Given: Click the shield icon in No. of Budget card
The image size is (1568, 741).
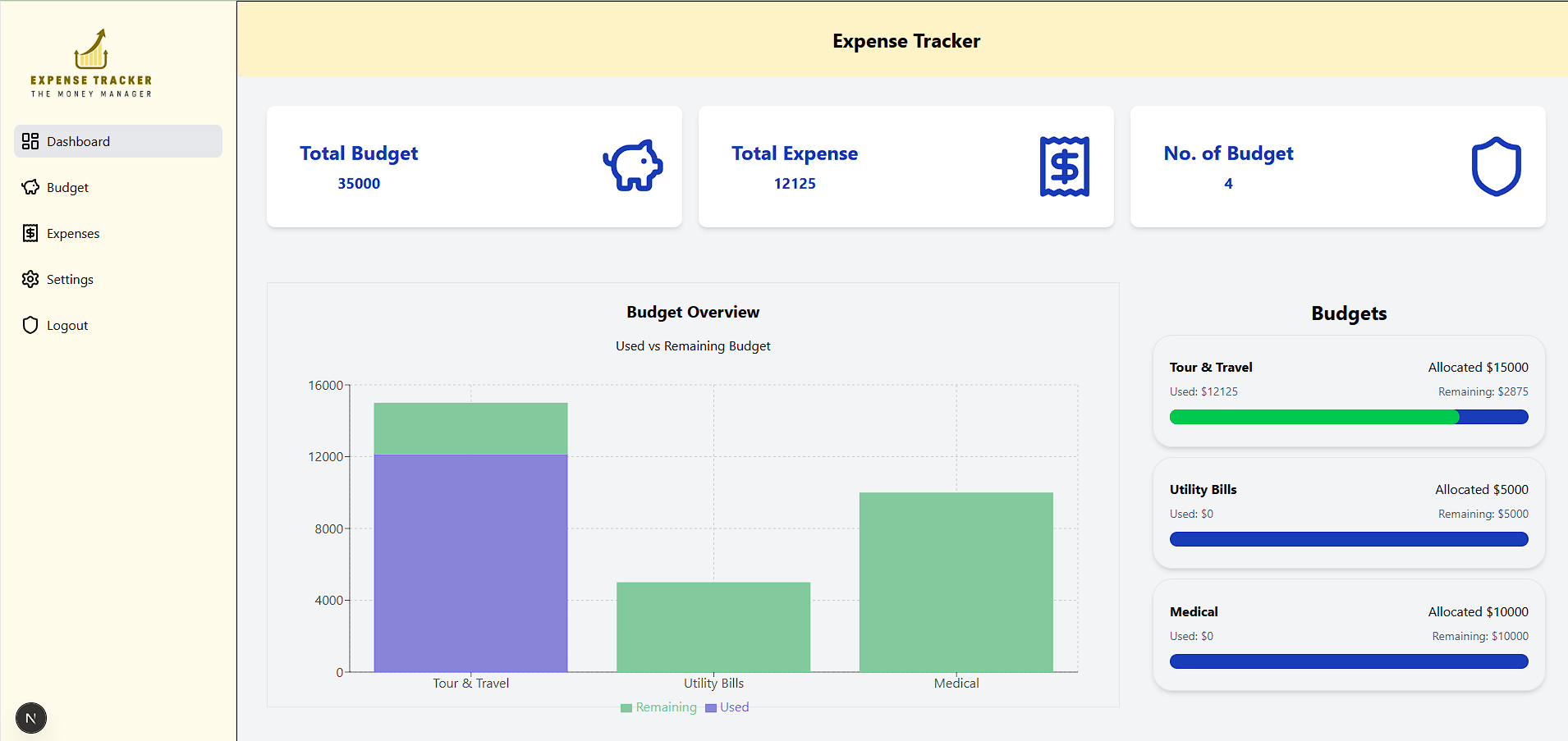Looking at the screenshot, I should pyautogui.click(x=1496, y=167).
